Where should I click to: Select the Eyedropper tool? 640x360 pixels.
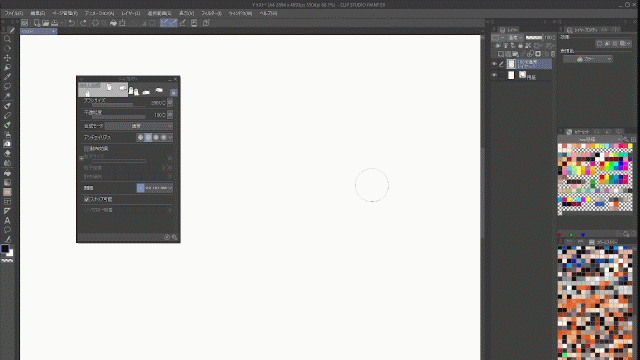pos(7,77)
